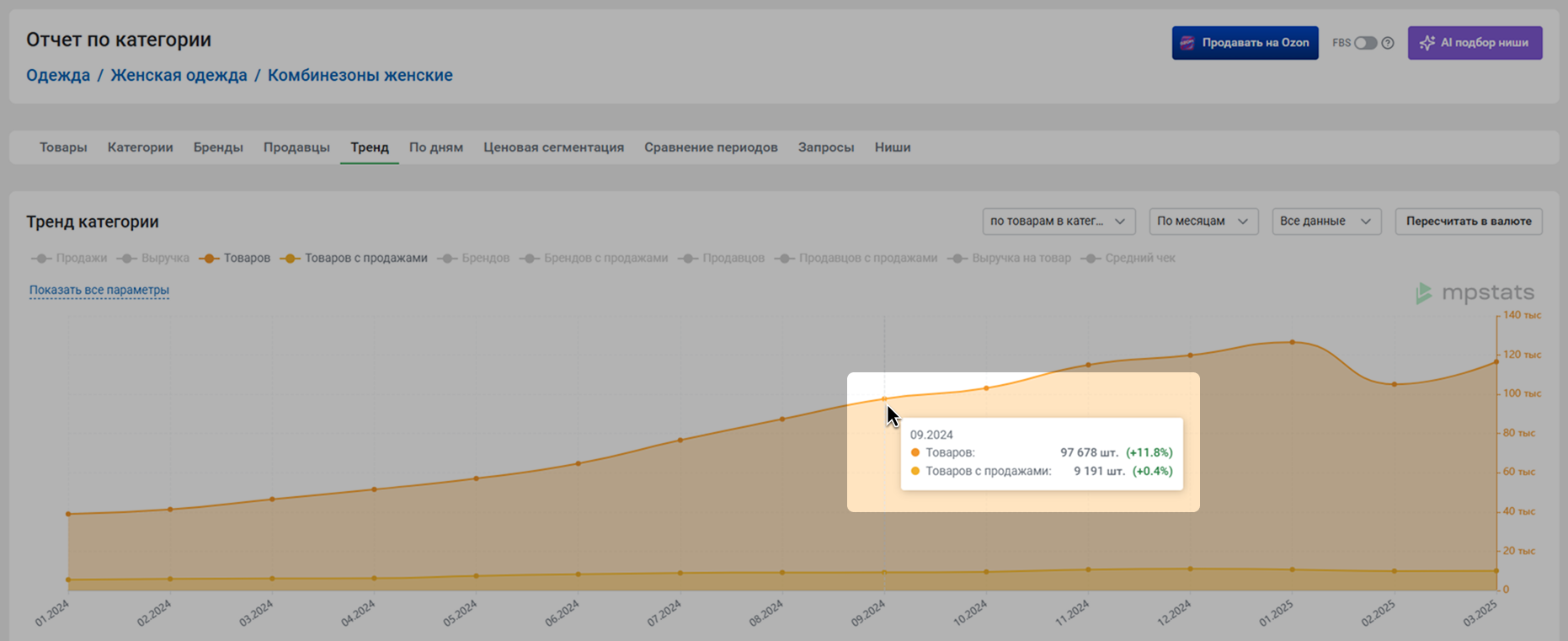Click the sparkle icon in AI niche button
1568x641 pixels.
(x=1427, y=43)
